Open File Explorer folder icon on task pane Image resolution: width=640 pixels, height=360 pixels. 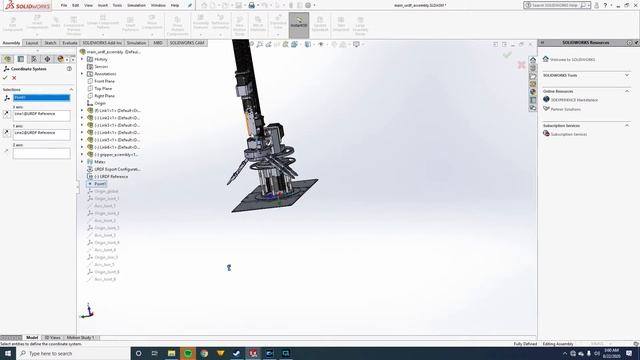click(533, 76)
